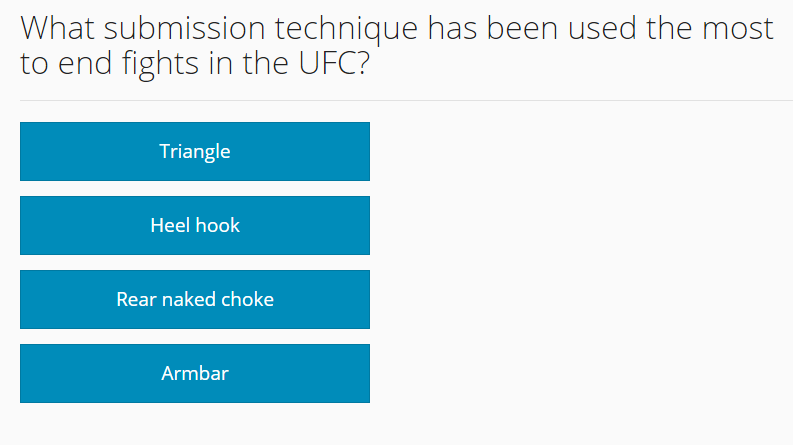Answer with Armbar
Viewport: 793px width, 445px height.
(195, 374)
